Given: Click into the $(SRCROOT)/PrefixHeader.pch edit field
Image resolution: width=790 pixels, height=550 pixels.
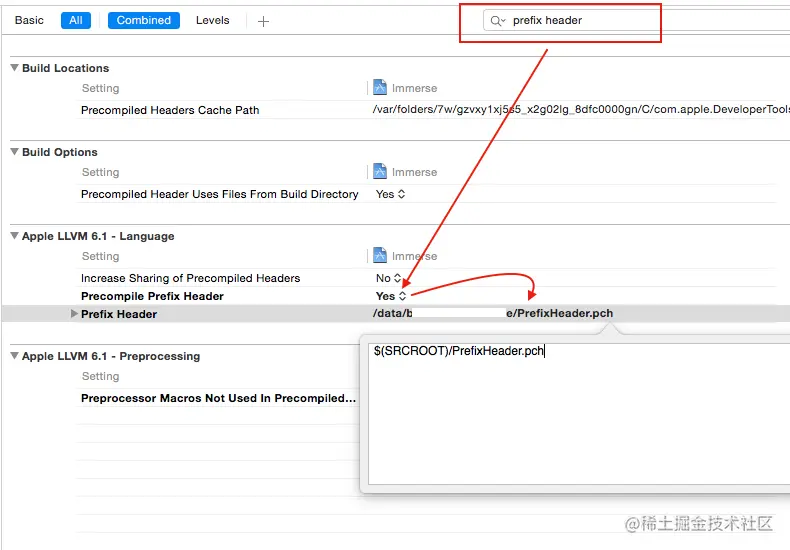Looking at the screenshot, I should (x=579, y=414).
